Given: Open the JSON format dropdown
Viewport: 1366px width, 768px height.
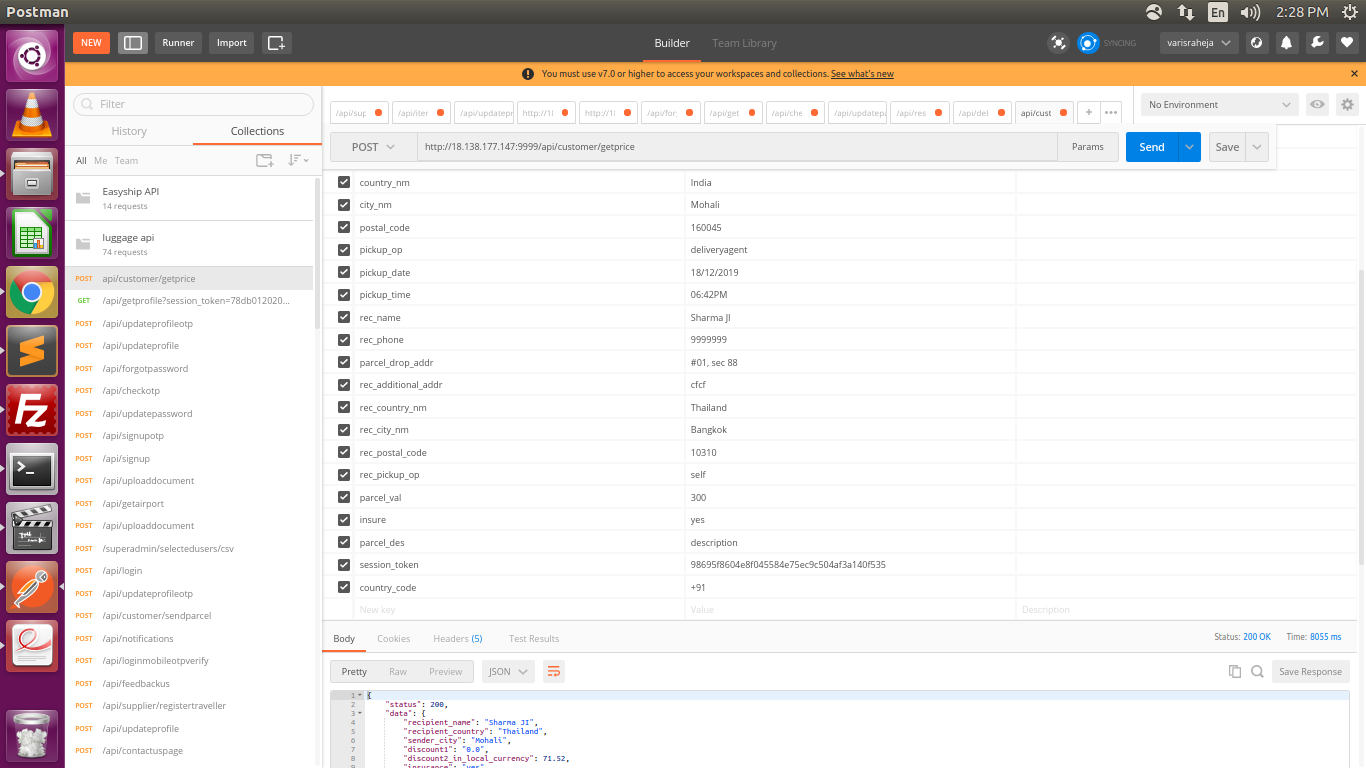Looking at the screenshot, I should 507,672.
